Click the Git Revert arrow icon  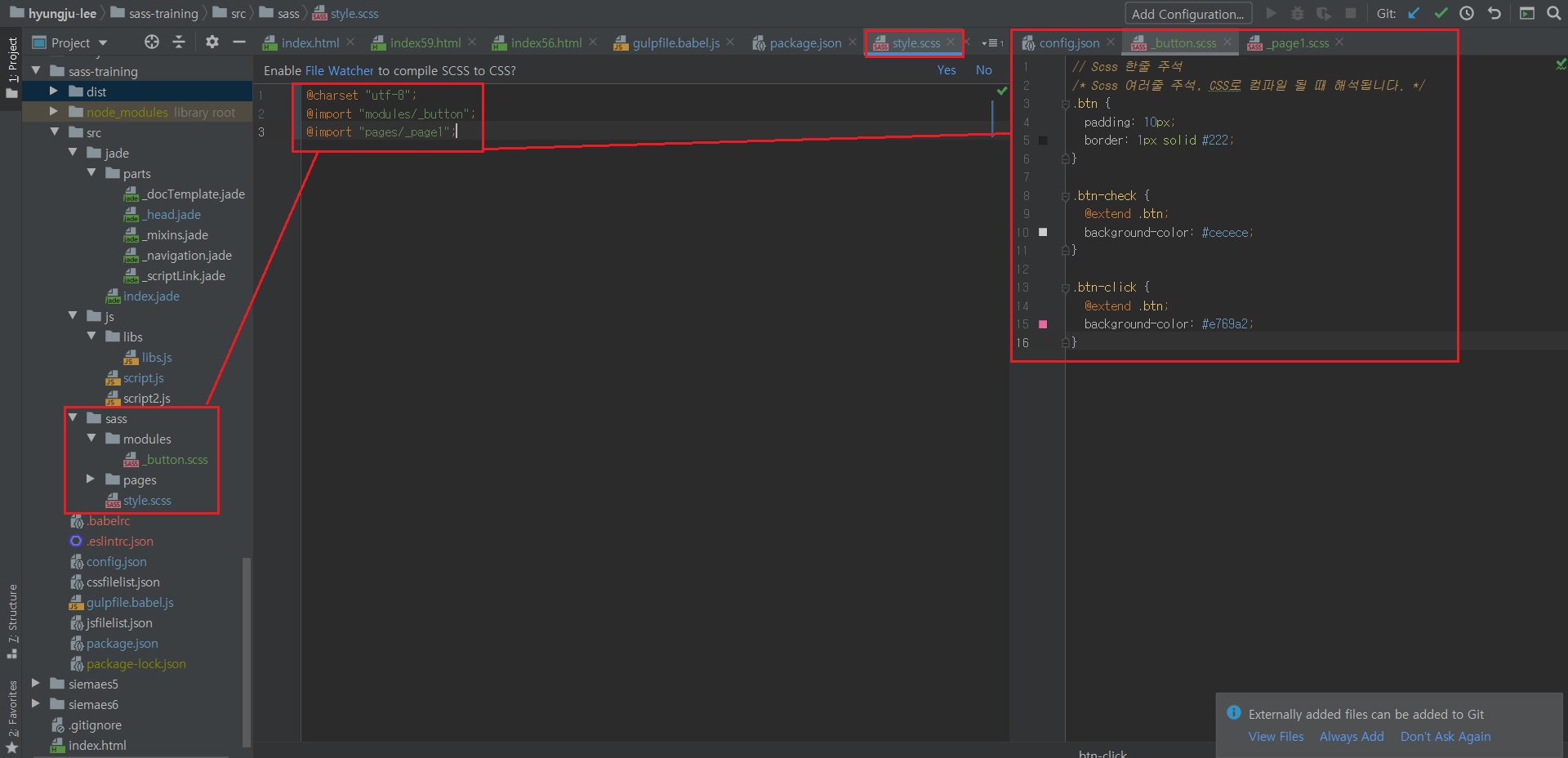point(1494,13)
